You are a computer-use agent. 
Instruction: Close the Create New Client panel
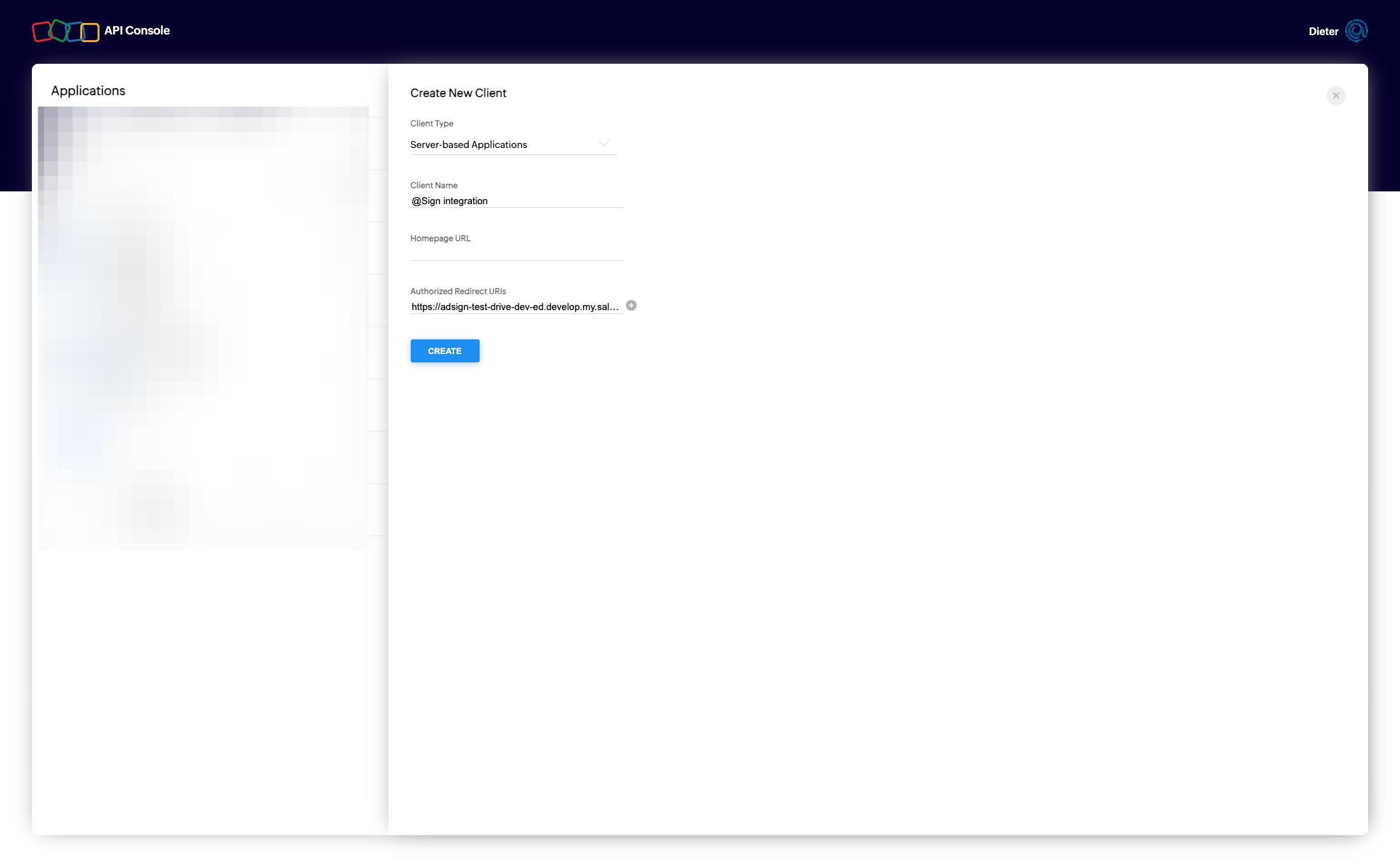[1336, 96]
